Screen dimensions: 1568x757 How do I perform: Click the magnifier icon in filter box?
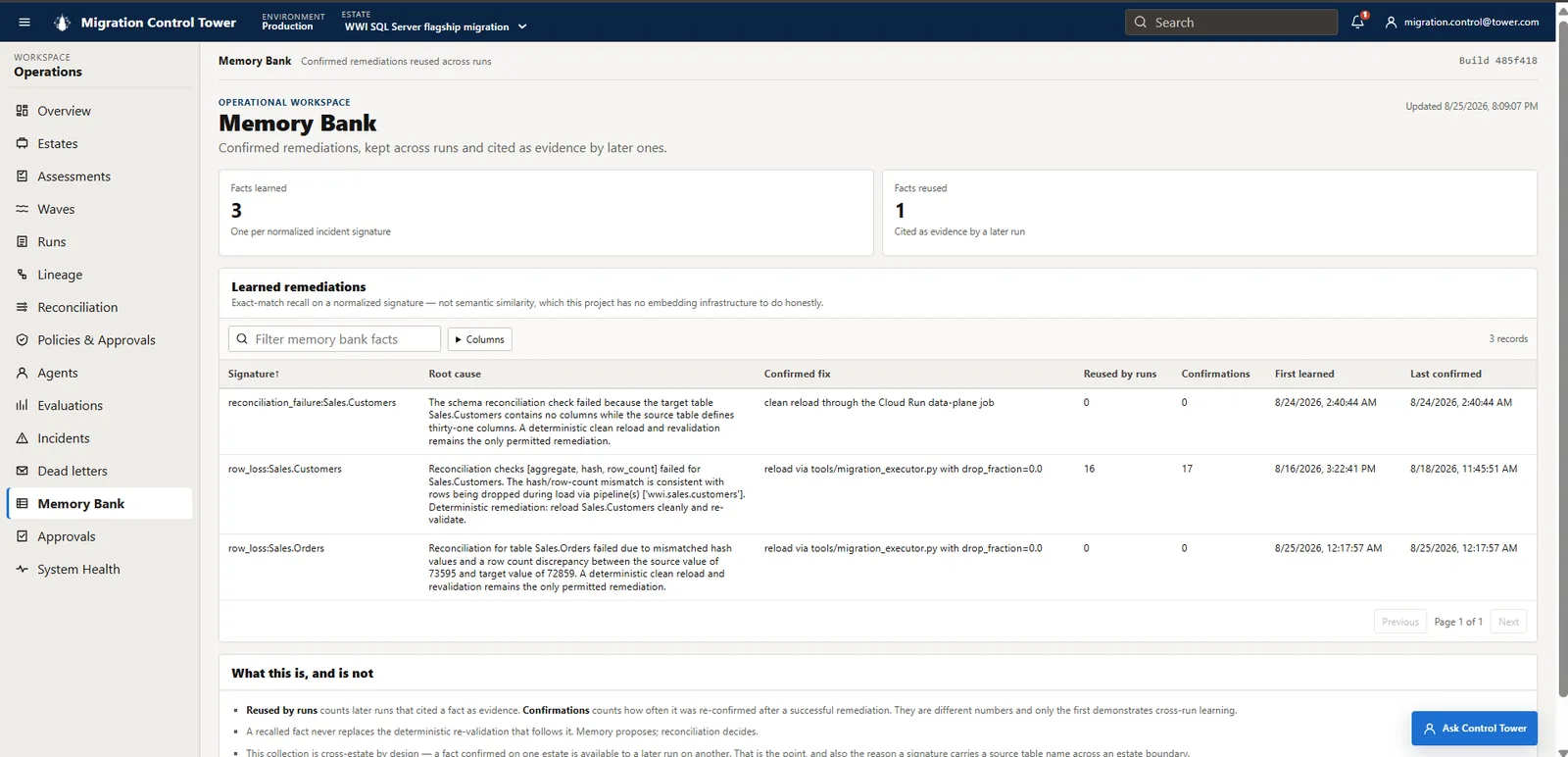click(242, 338)
